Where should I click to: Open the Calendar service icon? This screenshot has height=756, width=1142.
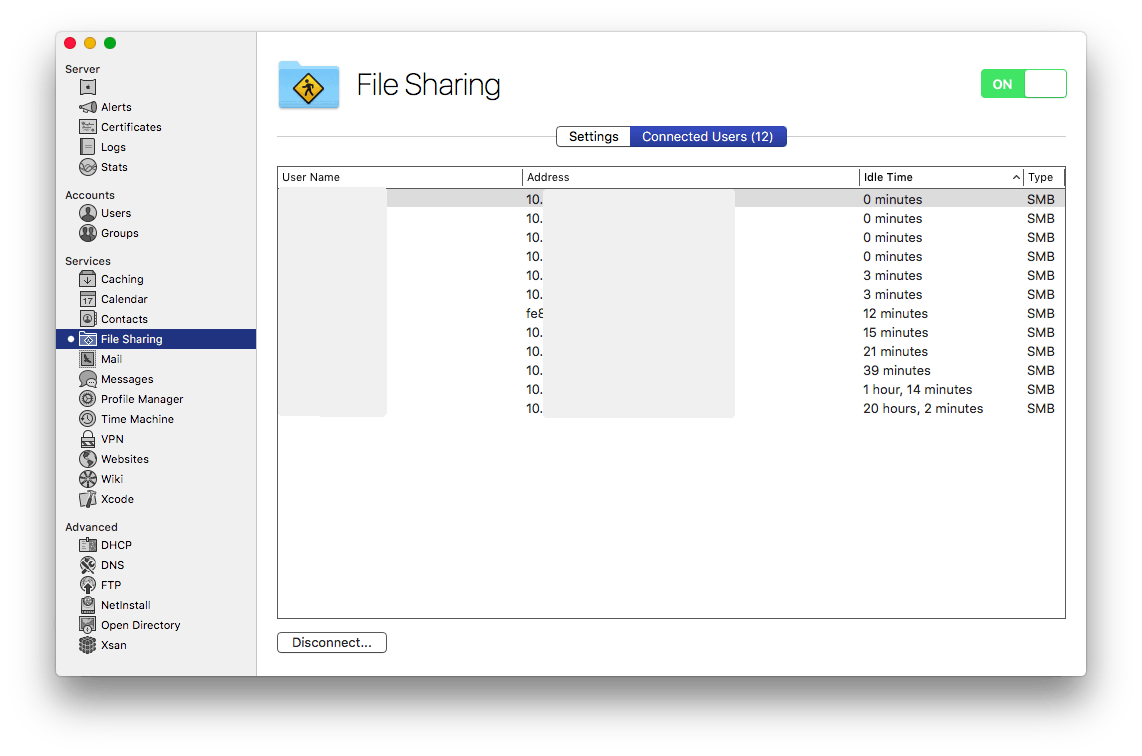coord(87,299)
